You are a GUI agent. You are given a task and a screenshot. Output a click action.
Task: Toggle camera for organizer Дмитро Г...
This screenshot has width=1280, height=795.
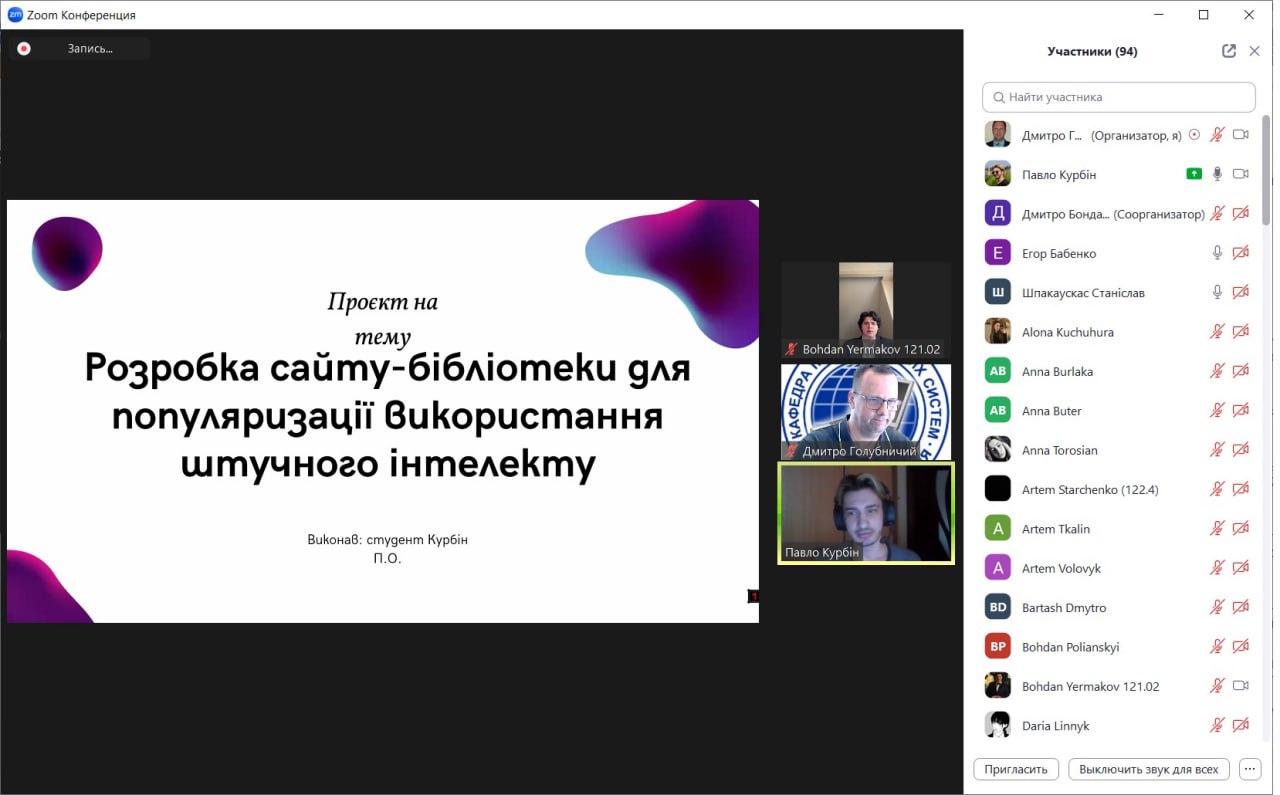pyautogui.click(x=1241, y=135)
